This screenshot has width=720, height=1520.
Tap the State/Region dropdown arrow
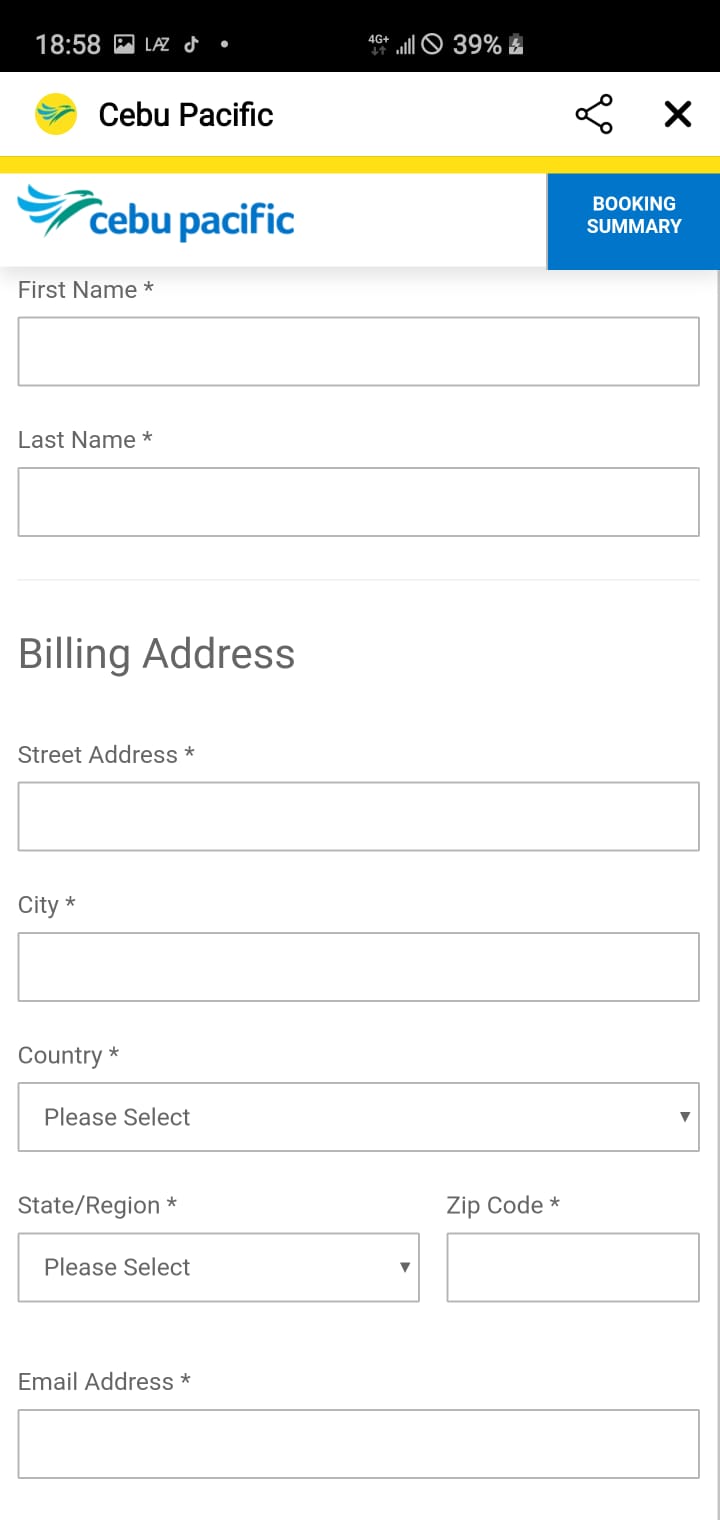click(405, 1267)
